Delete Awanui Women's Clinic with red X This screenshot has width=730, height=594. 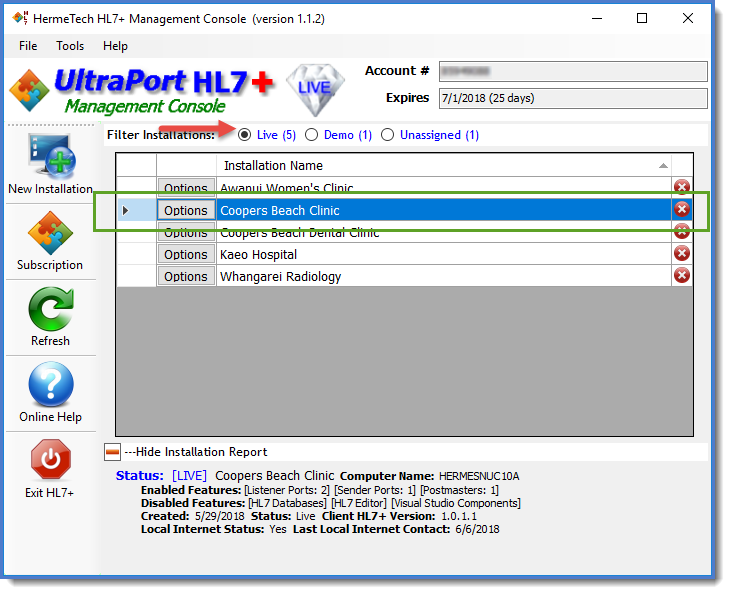click(x=682, y=186)
